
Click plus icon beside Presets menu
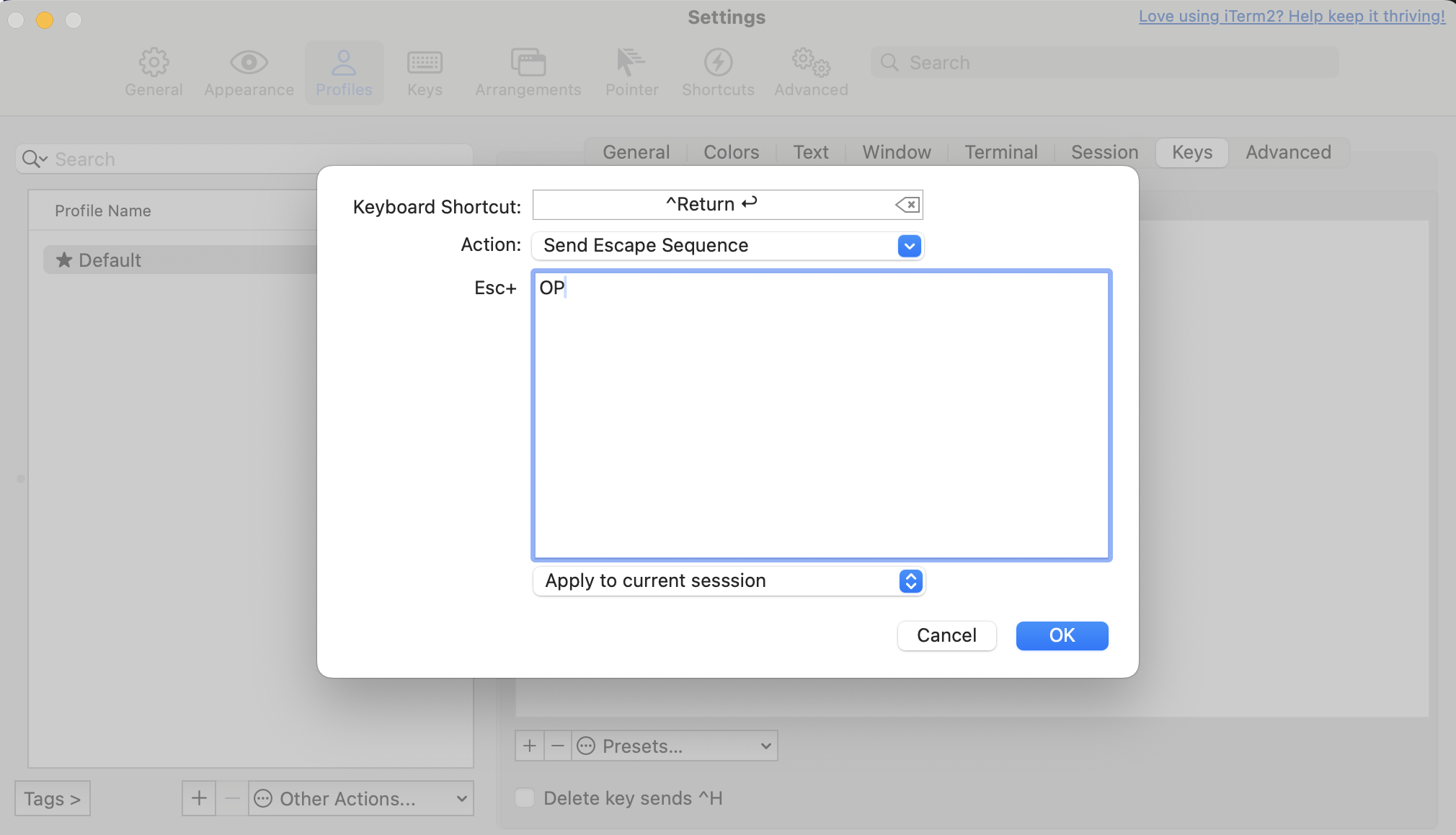pyautogui.click(x=530, y=746)
